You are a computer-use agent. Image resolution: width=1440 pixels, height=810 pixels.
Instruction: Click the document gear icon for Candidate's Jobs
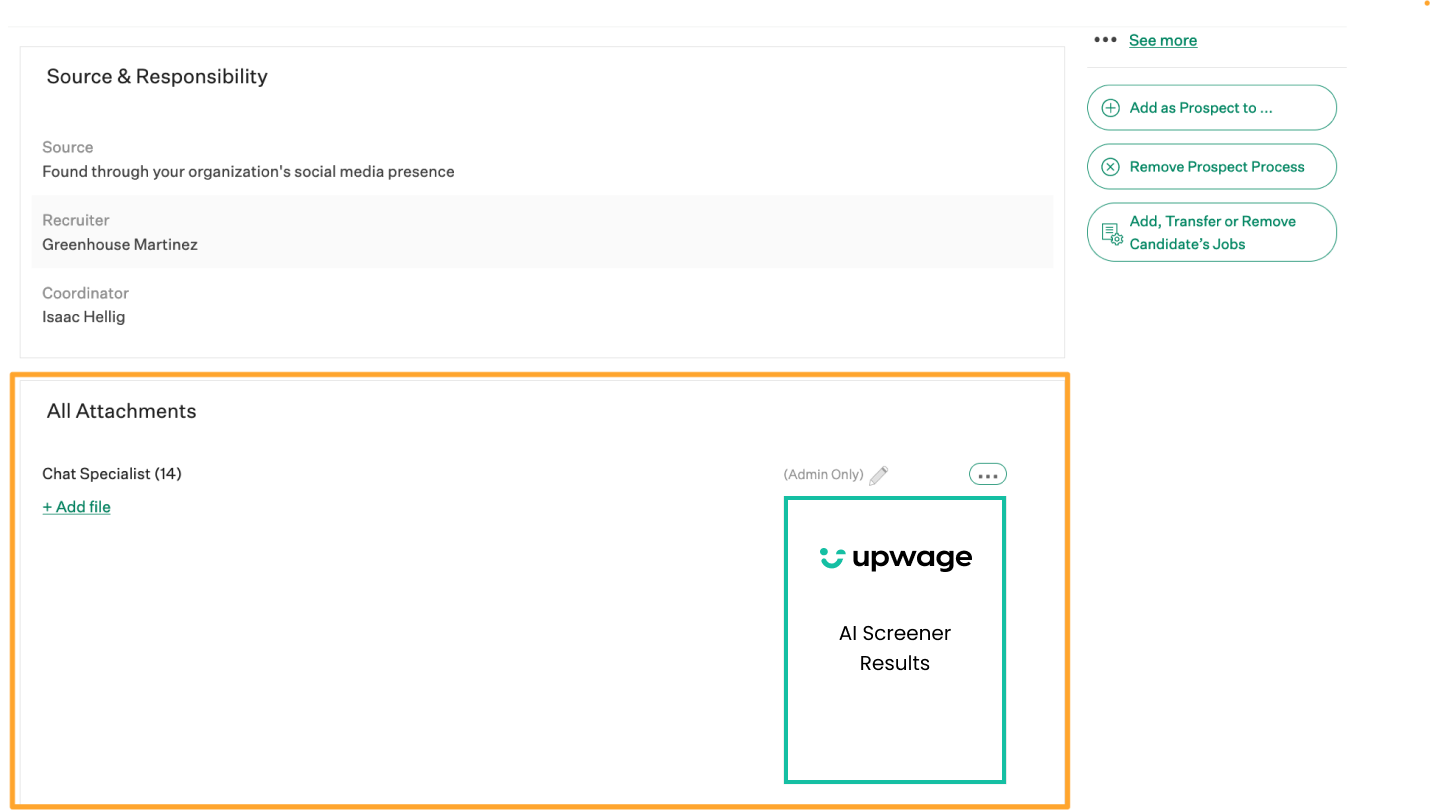pyautogui.click(x=1112, y=234)
